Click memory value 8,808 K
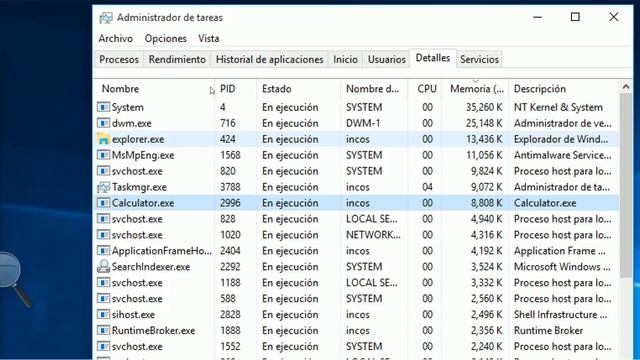Viewport: 640px width, 360px height. click(486, 203)
